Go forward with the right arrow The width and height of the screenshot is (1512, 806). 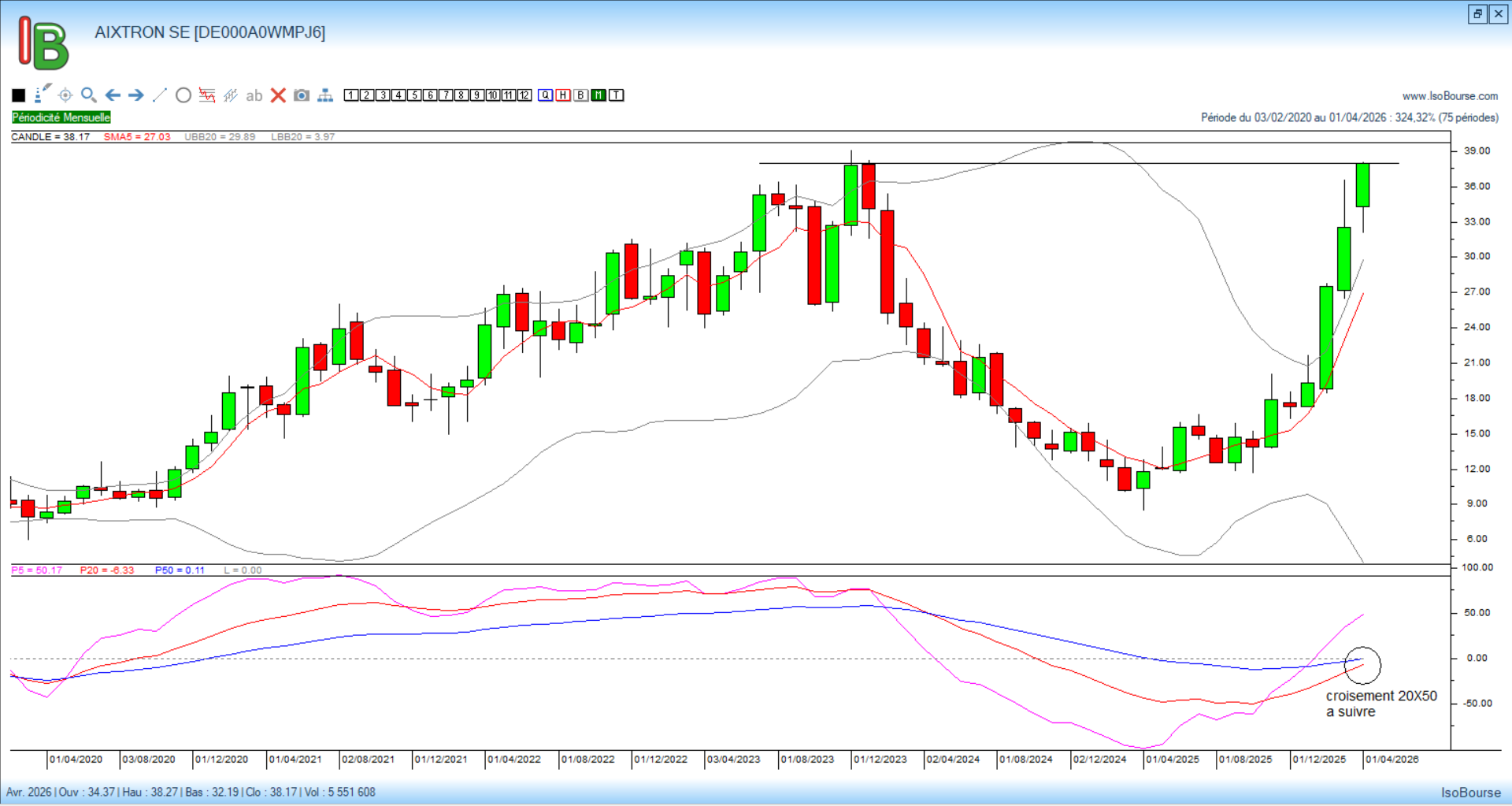[x=136, y=95]
